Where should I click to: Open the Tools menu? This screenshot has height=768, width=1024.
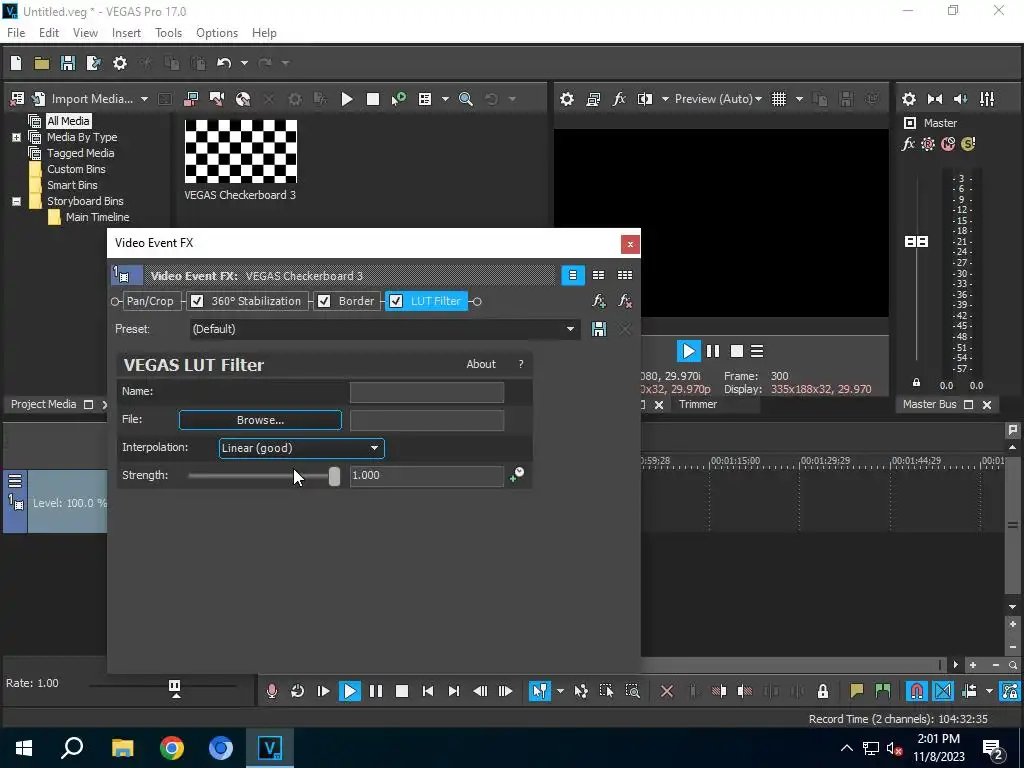pyautogui.click(x=168, y=33)
